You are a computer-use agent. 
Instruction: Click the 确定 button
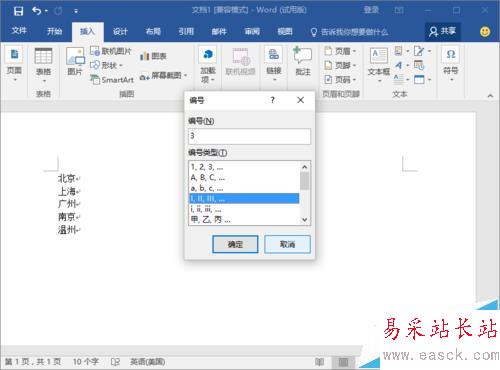pyautogui.click(x=235, y=244)
